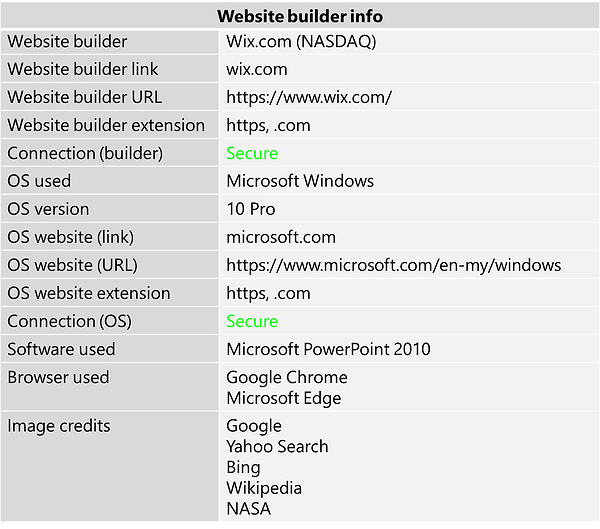Select the 'Wix.com (NASDAQ)' cell
The image size is (600, 529).
coord(301,42)
